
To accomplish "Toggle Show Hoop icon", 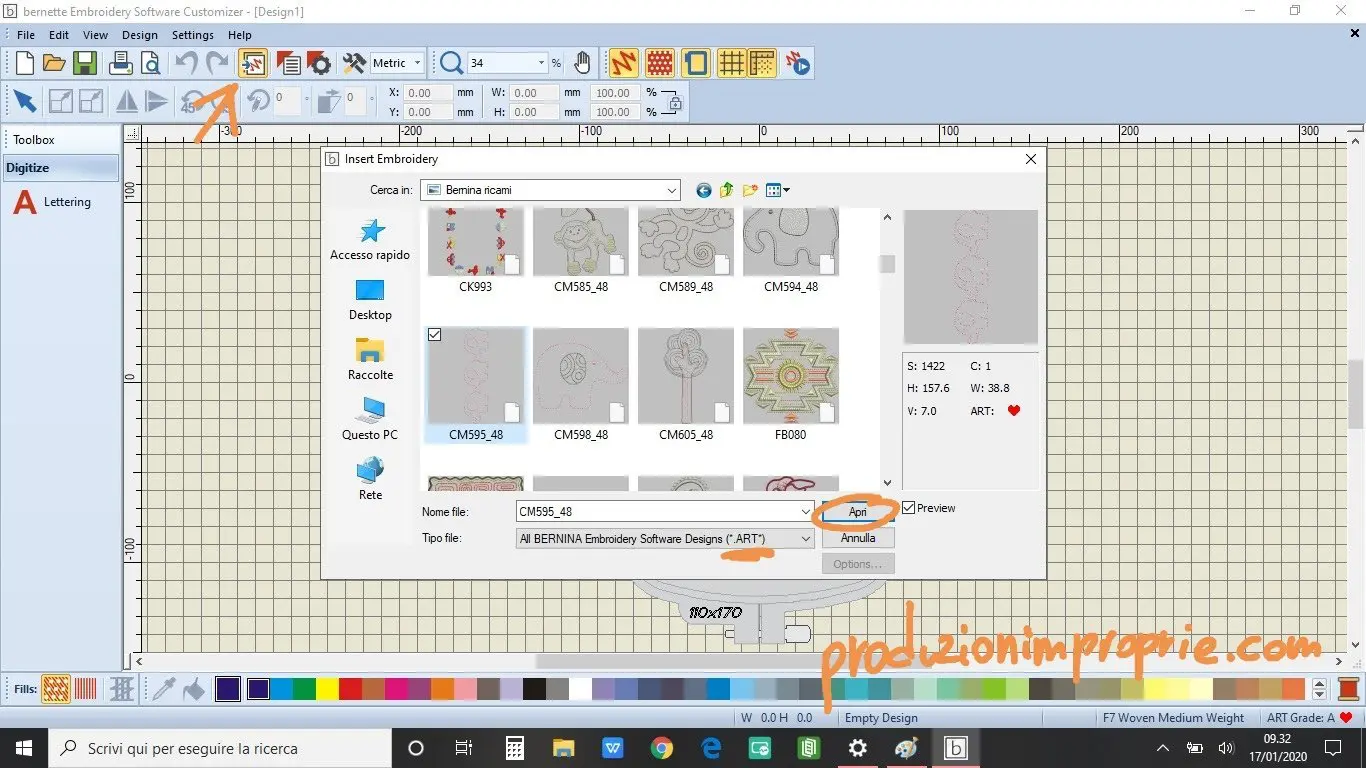I will pyautogui.click(x=696, y=63).
